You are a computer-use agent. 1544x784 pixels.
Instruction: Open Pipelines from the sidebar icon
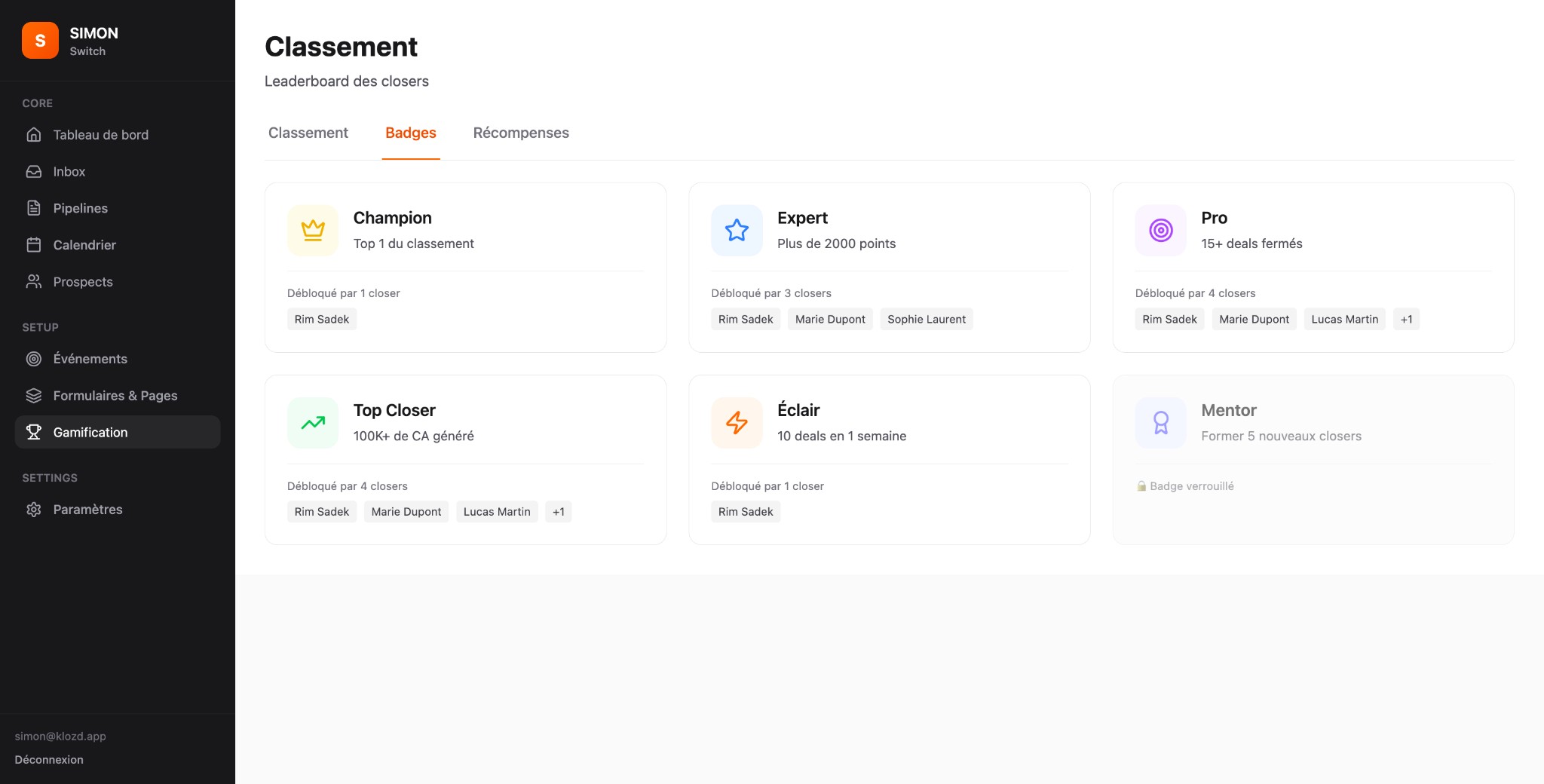(35, 208)
